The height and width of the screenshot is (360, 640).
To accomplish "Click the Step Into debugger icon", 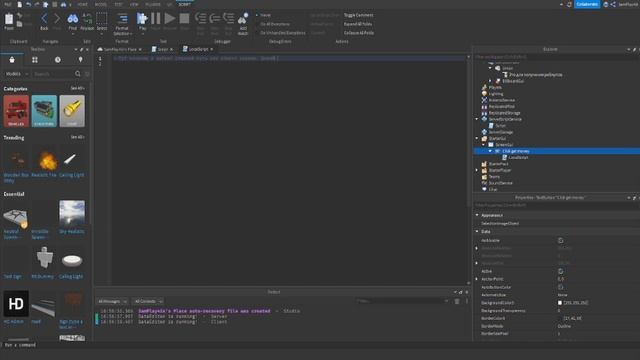I will 200,18.
